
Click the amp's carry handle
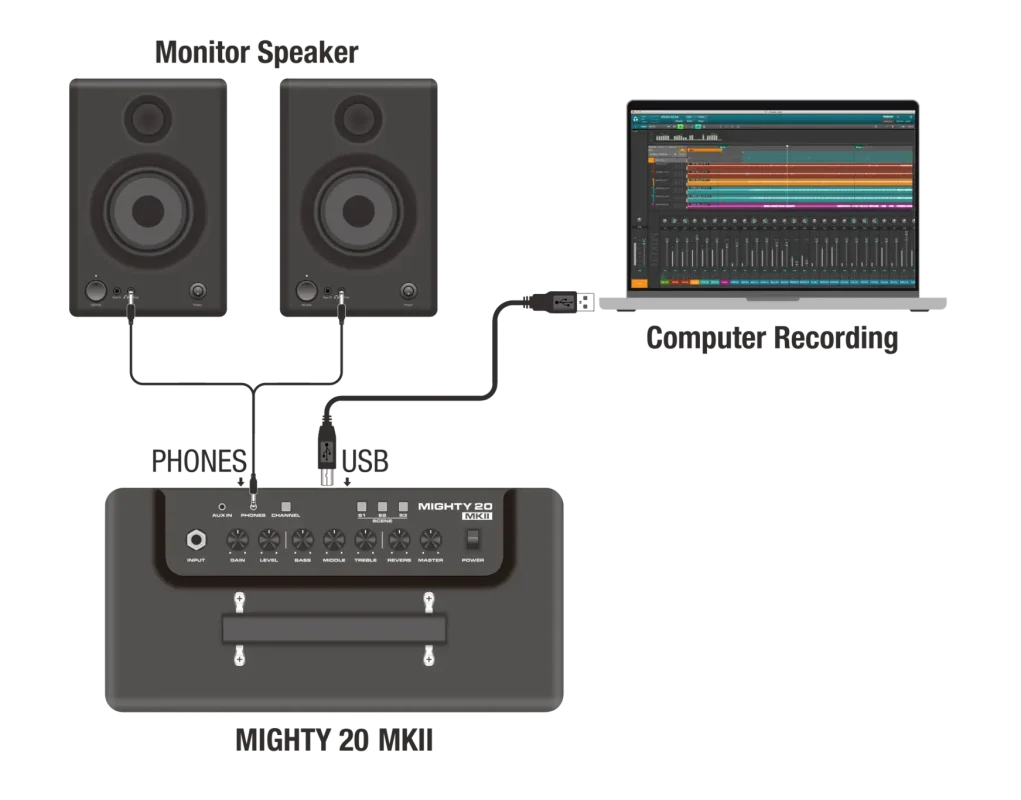point(334,629)
